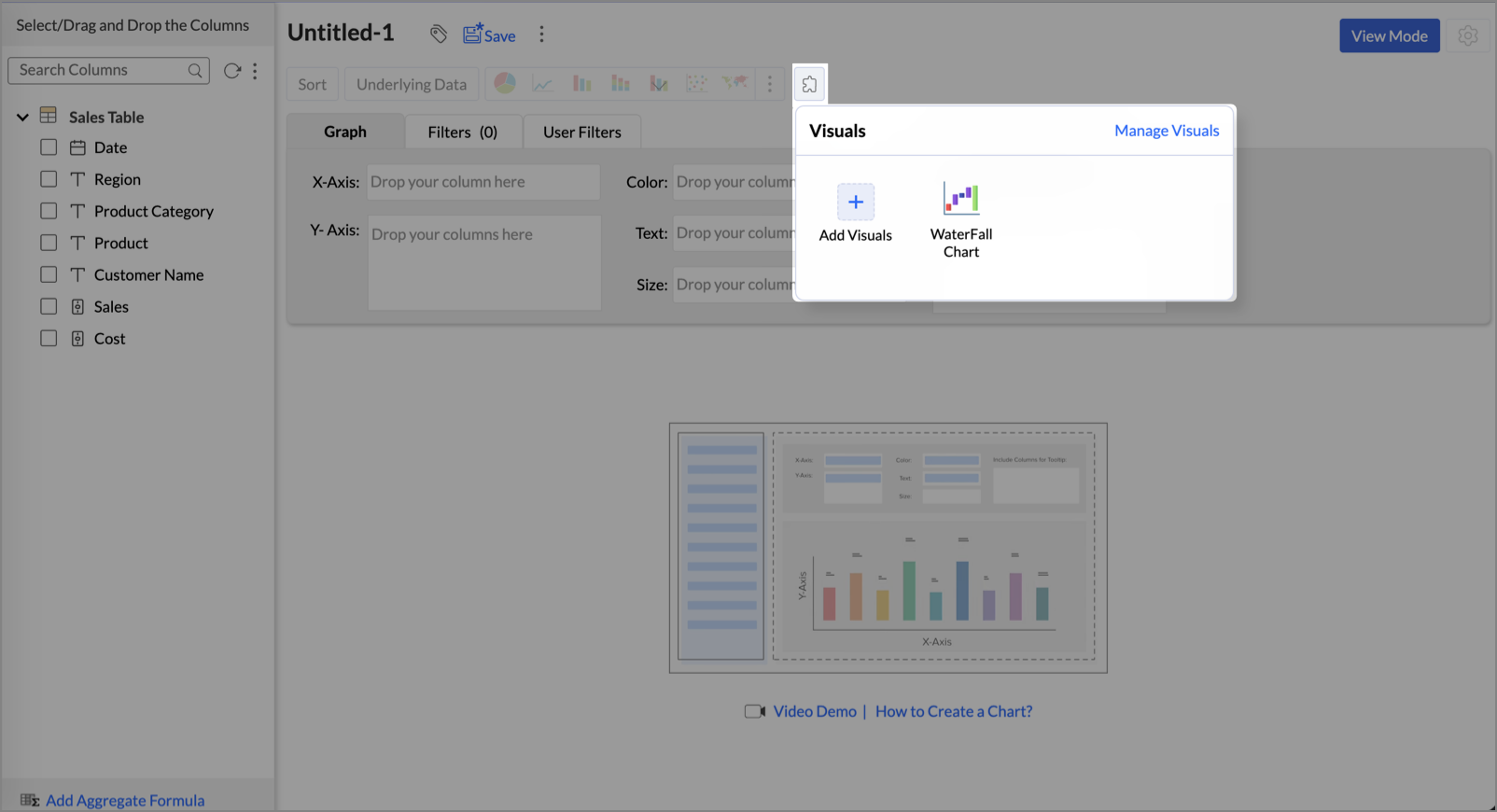Screen dimensions: 1497x812
Task: Check the Region column checkbox
Action: tap(49, 179)
